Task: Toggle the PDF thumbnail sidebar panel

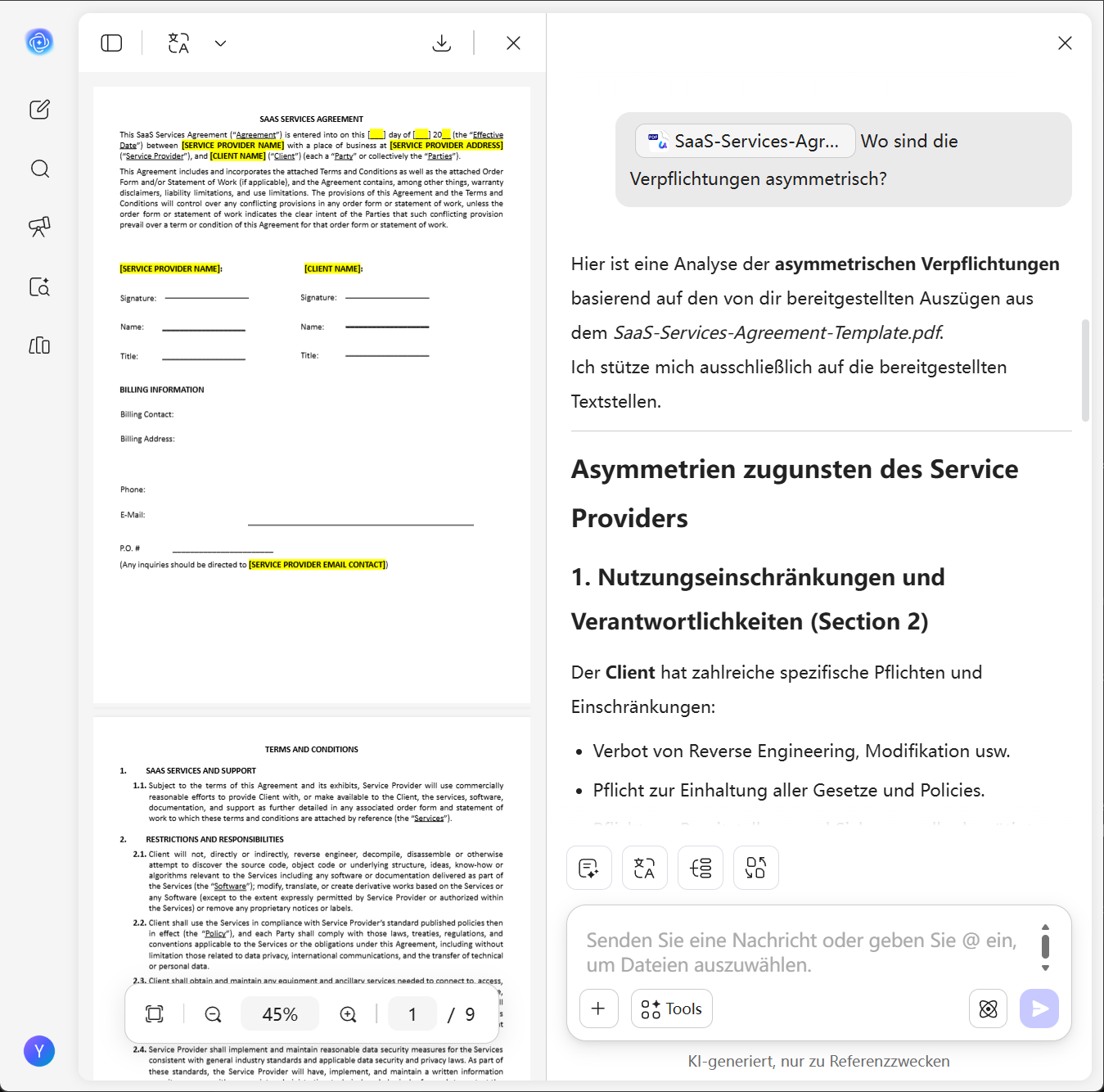Action: [112, 42]
